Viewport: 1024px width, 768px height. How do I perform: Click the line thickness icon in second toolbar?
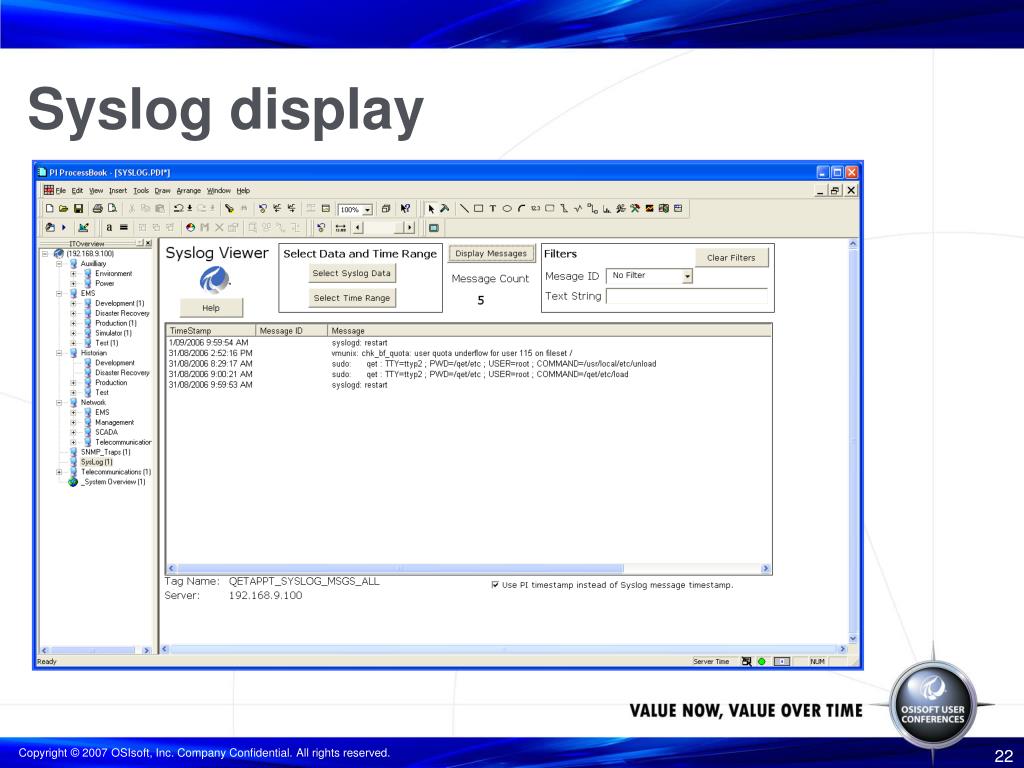pyautogui.click(x=123, y=227)
